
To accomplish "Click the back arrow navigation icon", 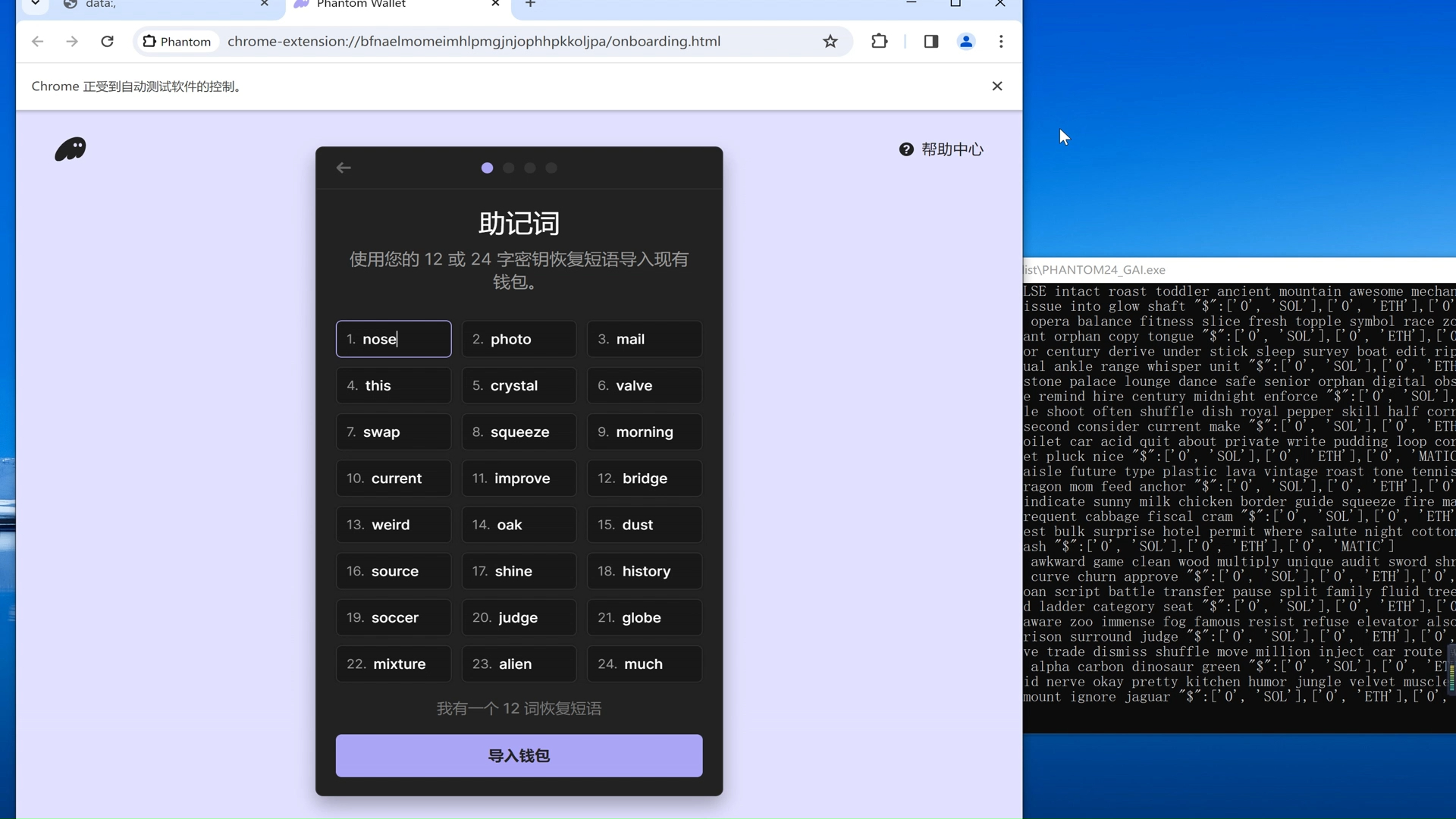I will (345, 167).
